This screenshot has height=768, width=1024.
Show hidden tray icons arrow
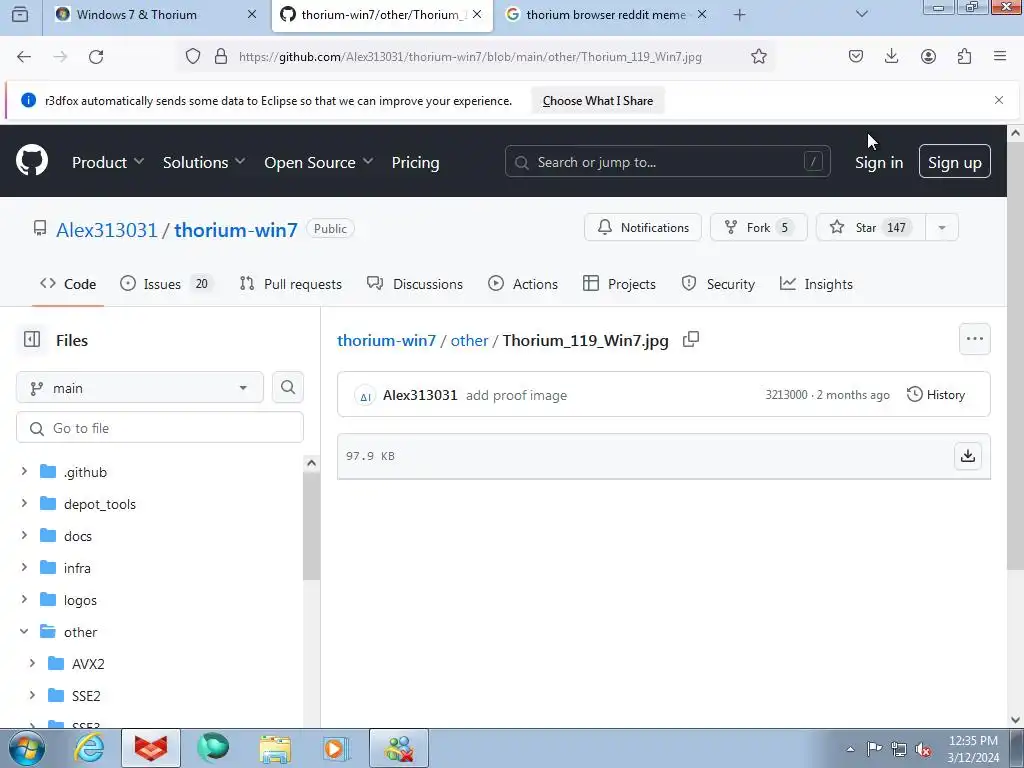pos(850,749)
